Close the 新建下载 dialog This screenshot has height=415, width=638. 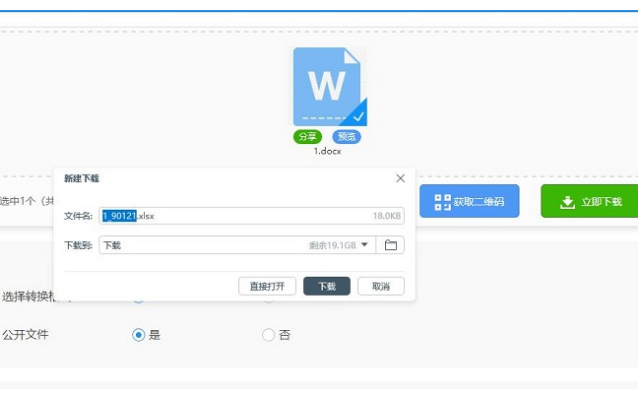(x=400, y=178)
